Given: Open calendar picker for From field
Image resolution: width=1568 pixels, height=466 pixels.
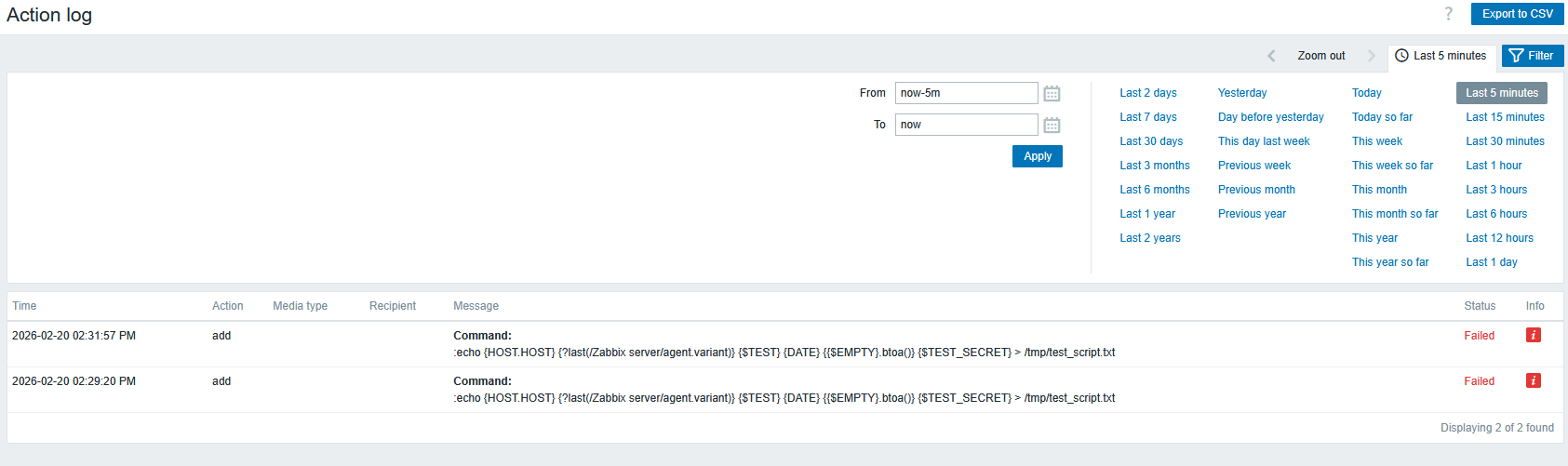Looking at the screenshot, I should click(x=1052, y=93).
